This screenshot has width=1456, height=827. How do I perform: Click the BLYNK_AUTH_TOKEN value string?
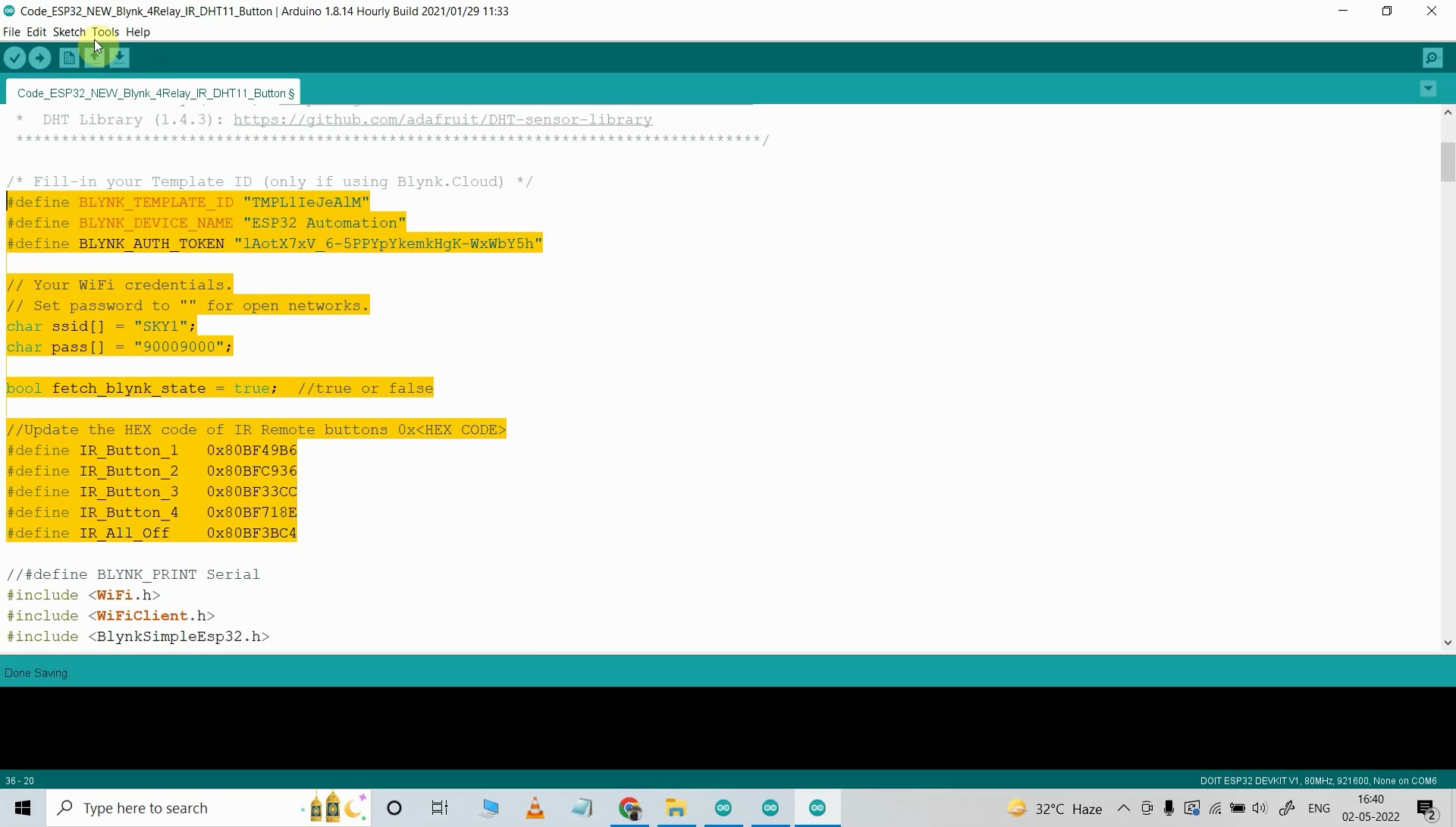[388, 244]
